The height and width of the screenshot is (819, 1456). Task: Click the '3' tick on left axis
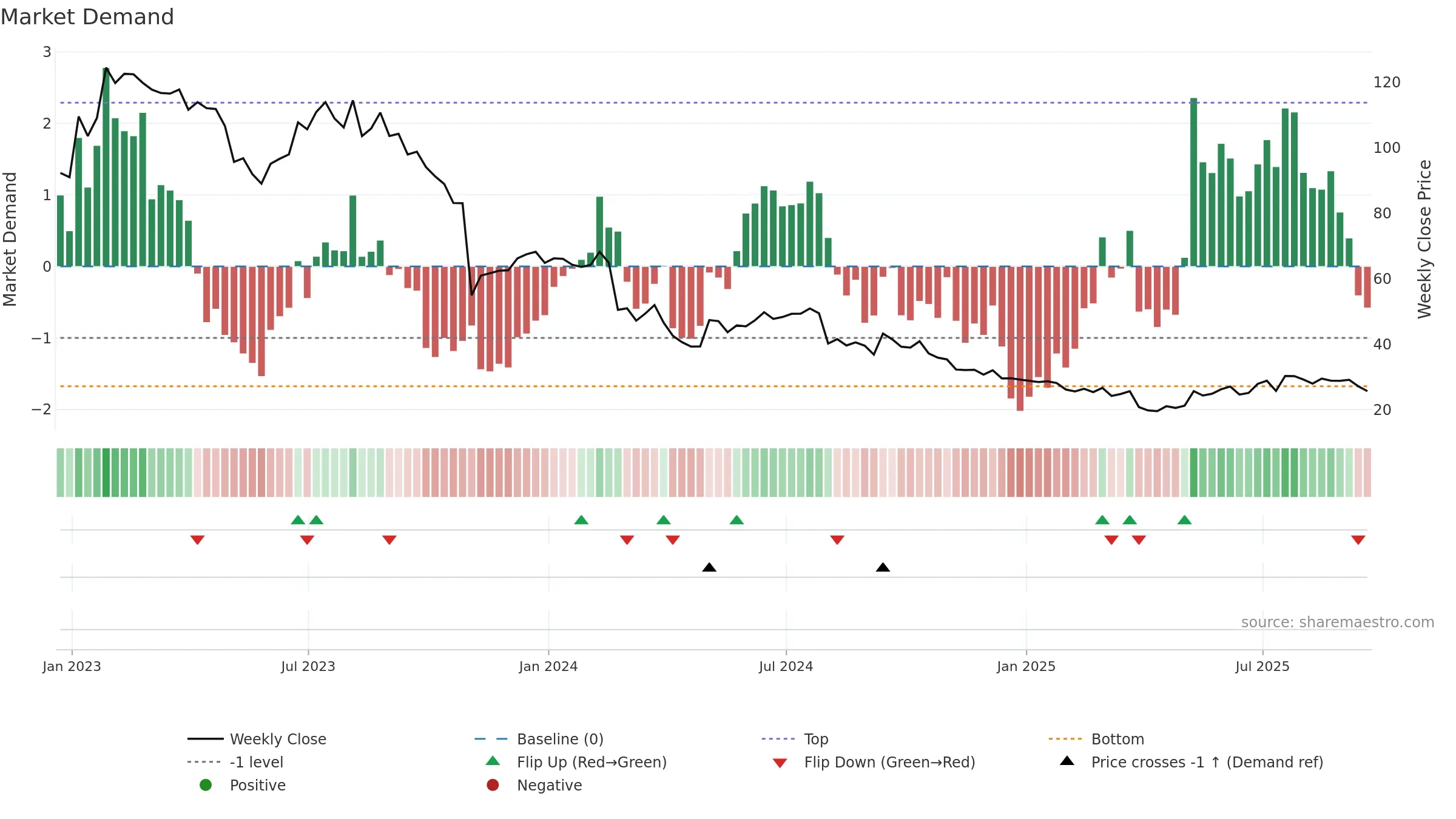(47, 52)
